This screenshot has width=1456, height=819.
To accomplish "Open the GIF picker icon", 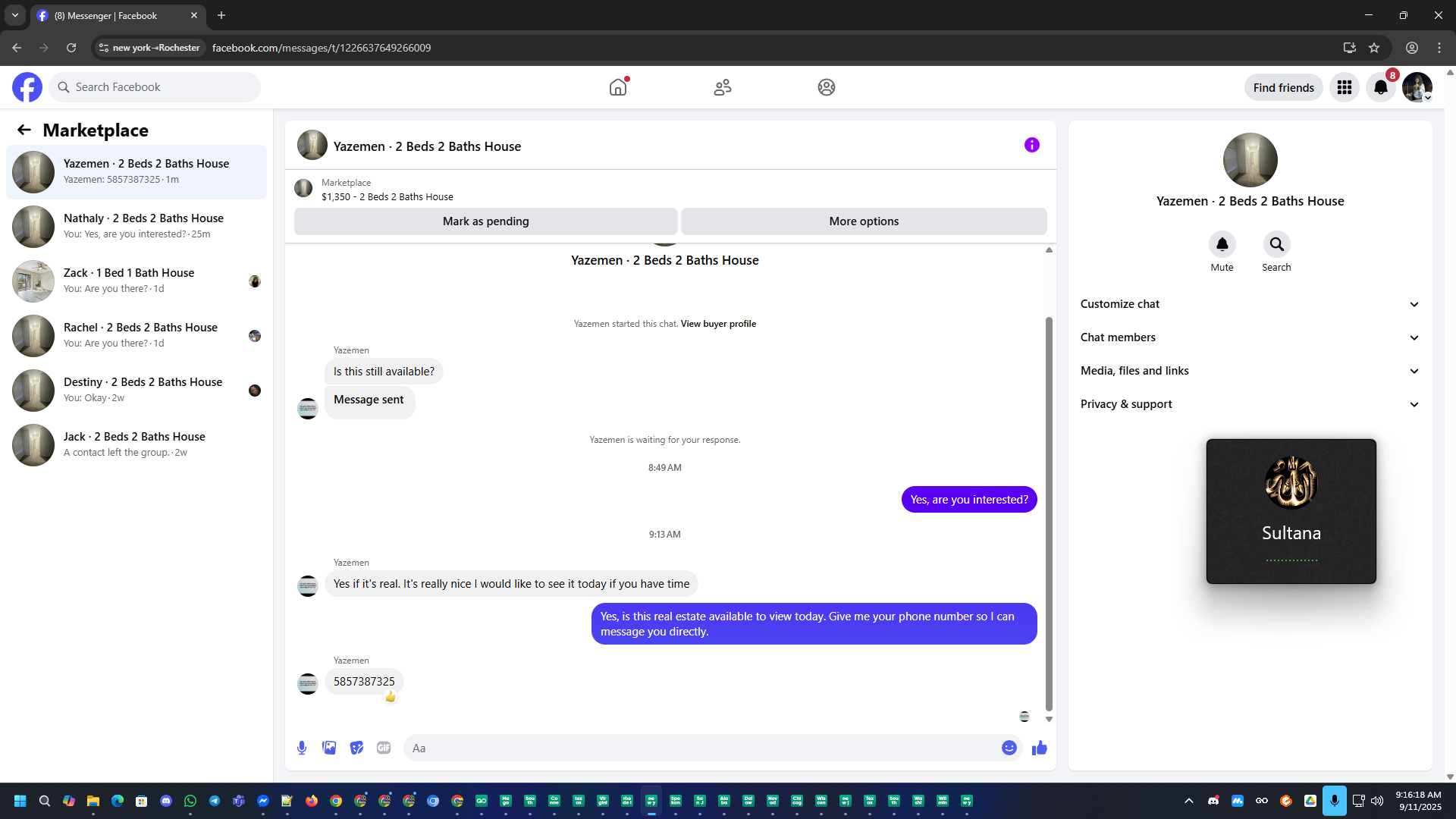I will [384, 748].
